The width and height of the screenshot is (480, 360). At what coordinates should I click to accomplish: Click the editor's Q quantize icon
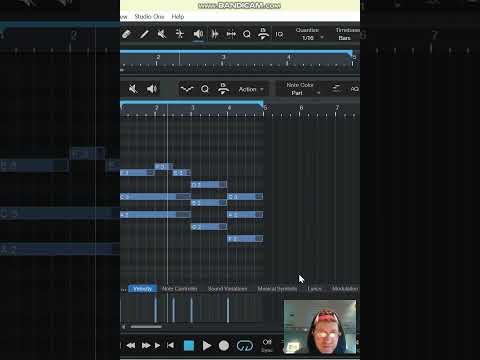205,89
